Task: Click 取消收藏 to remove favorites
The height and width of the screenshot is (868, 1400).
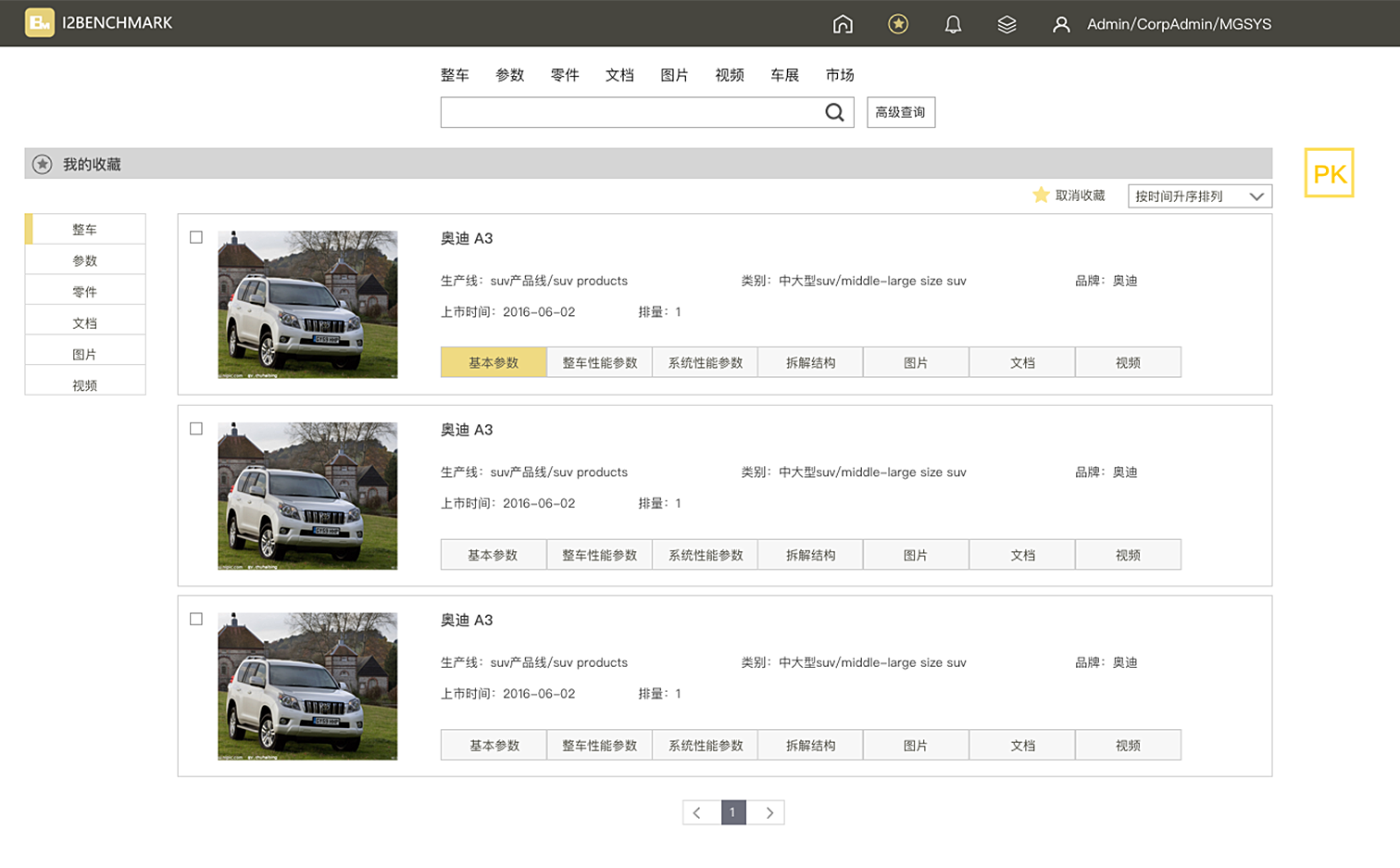Action: point(1081,195)
